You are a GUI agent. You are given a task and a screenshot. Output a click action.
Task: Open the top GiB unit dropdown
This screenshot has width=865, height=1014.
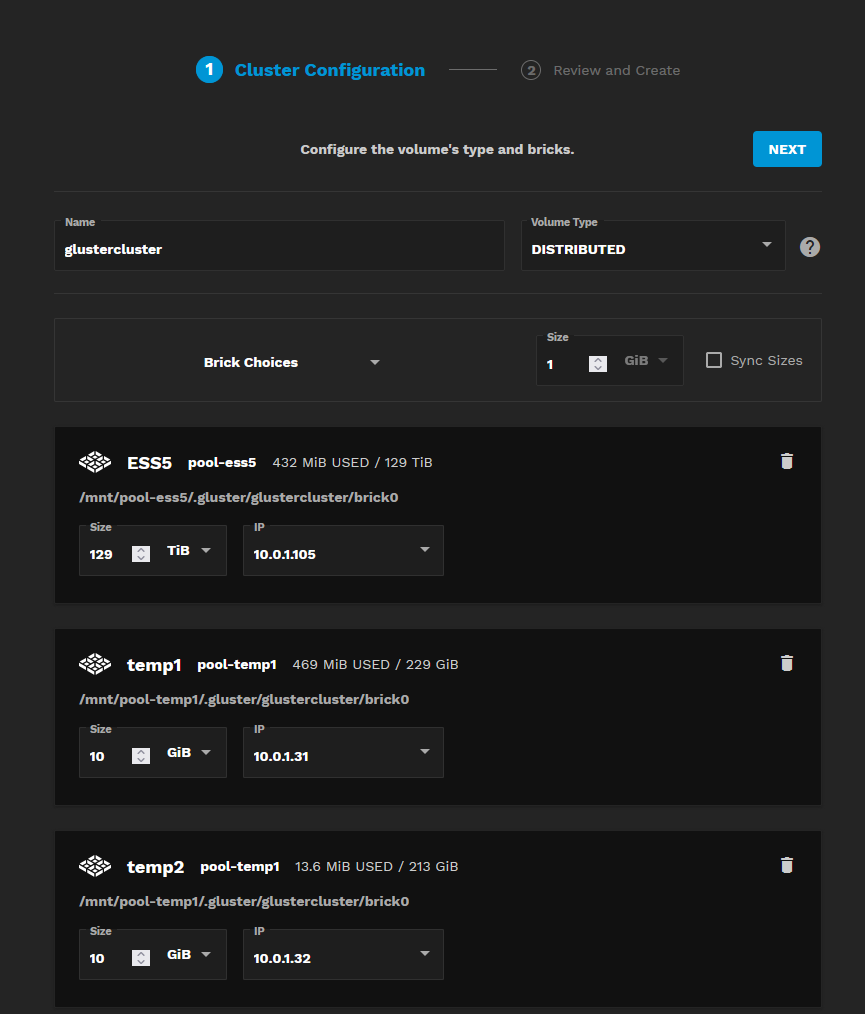pos(645,360)
